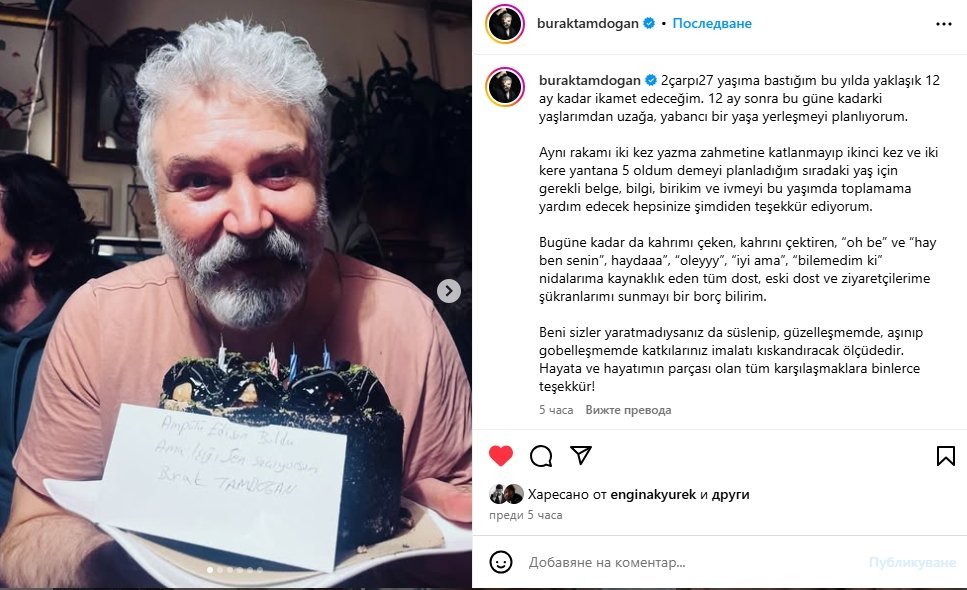Viewport: 967px width, 590px height.
Task: Save the post with the bookmark icon
Action: click(945, 456)
